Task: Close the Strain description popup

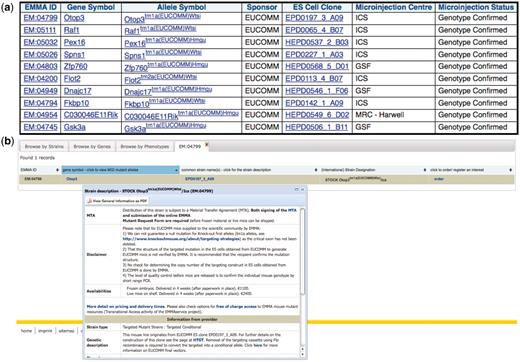Action: [302, 190]
